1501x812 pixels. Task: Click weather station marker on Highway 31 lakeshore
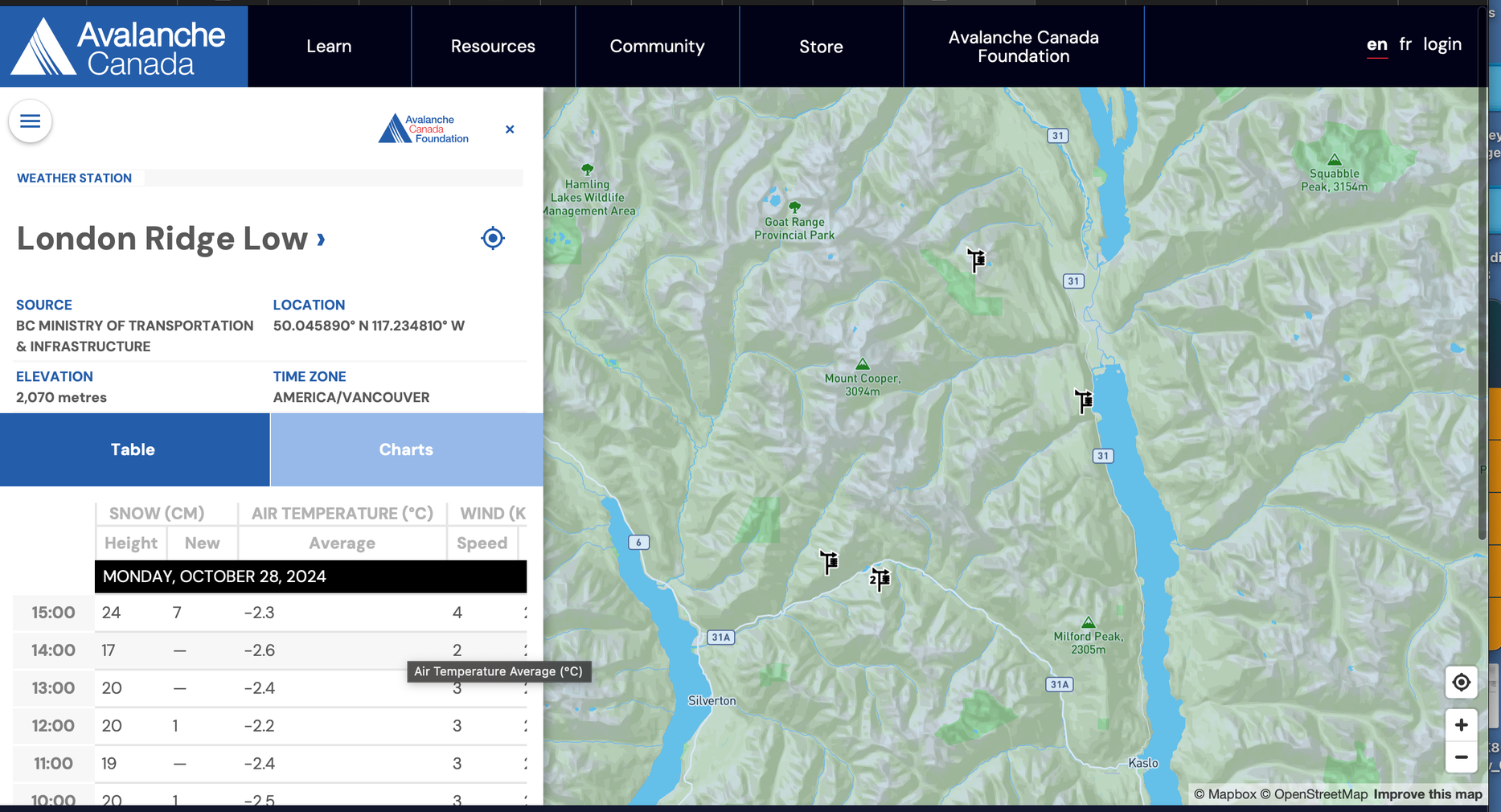coord(1084,400)
